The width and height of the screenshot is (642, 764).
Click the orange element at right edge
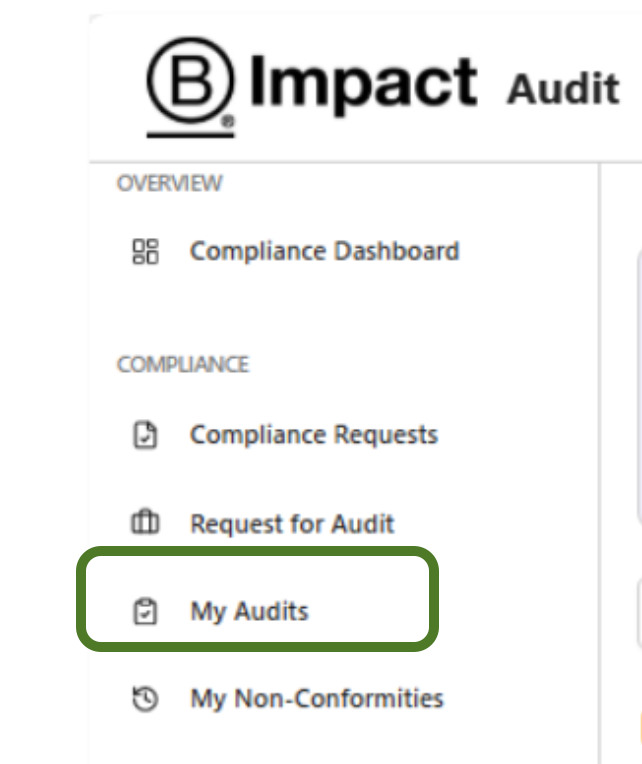pyautogui.click(x=641, y=727)
